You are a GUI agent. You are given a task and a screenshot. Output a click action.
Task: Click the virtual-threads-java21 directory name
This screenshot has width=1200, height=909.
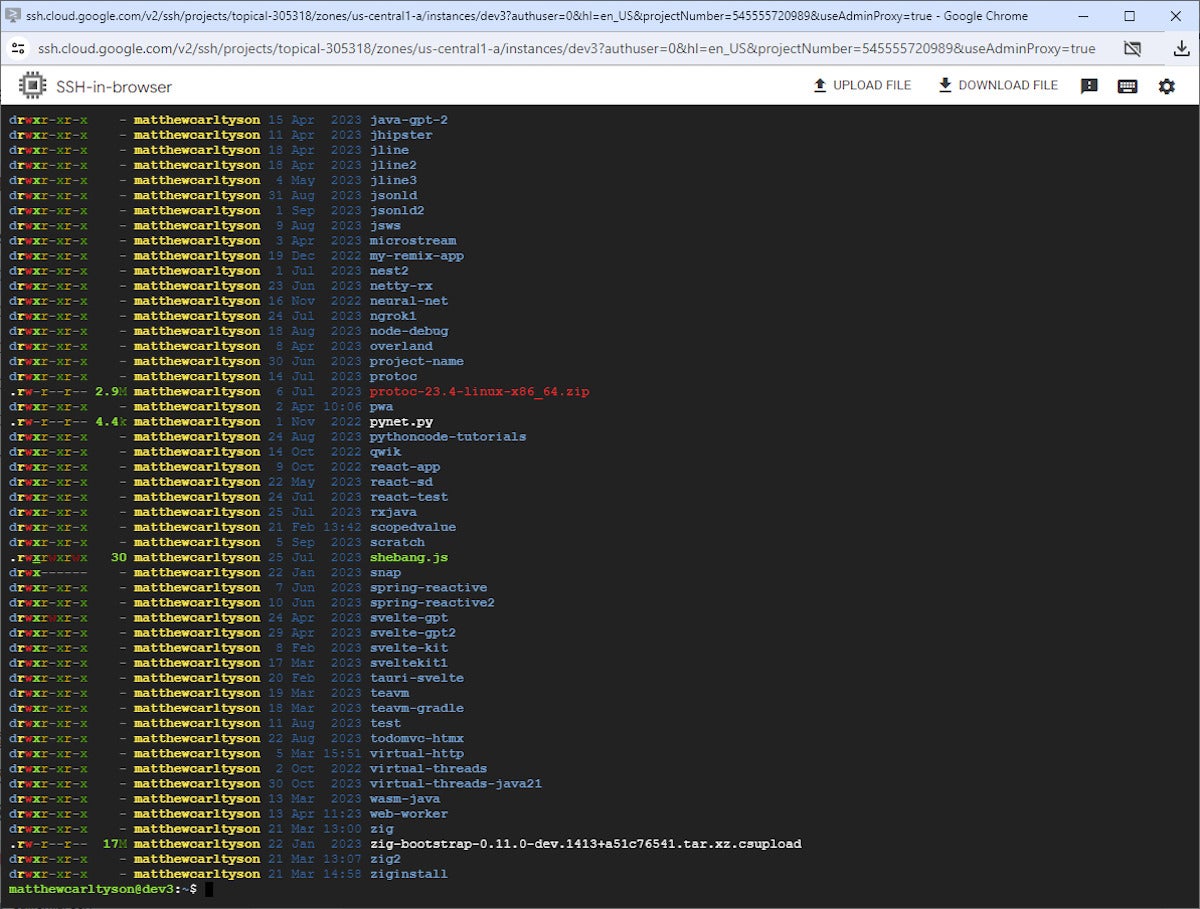point(456,784)
